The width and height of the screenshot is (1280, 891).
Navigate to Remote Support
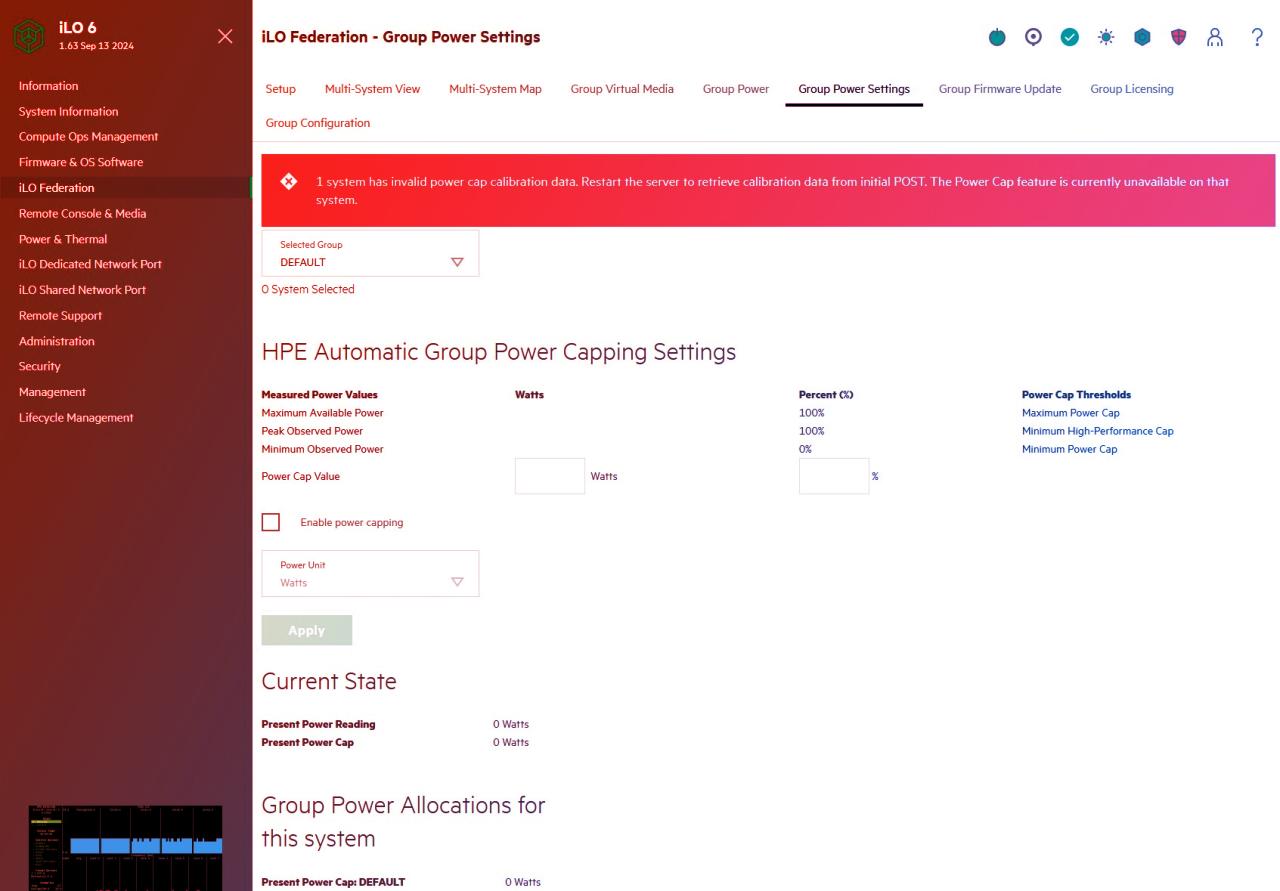click(x=60, y=316)
